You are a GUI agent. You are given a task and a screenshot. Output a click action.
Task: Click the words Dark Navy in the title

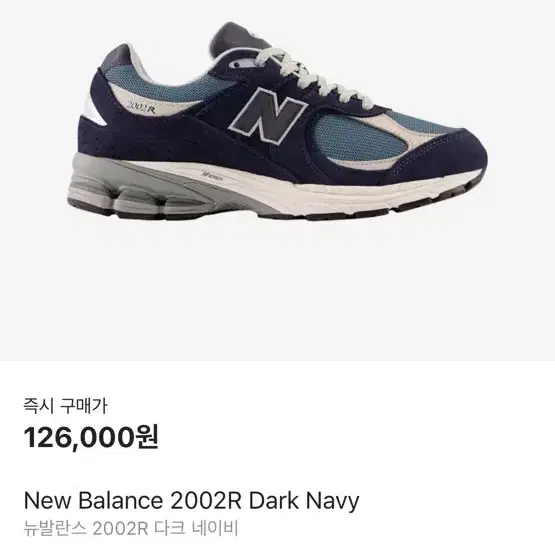point(304,501)
